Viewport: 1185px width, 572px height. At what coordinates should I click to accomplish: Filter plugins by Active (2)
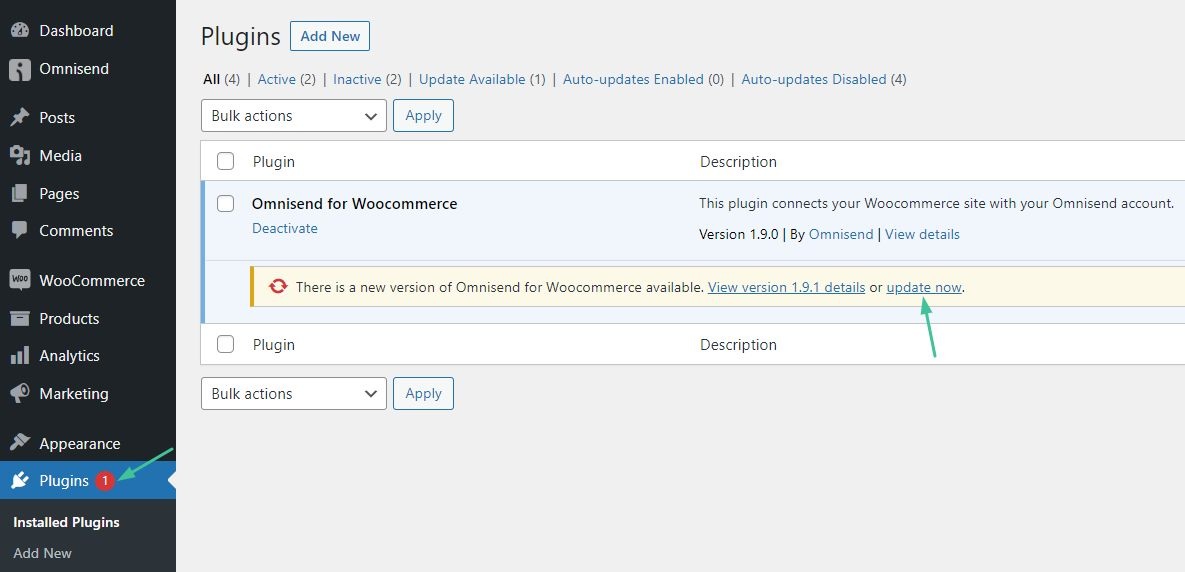(286, 79)
